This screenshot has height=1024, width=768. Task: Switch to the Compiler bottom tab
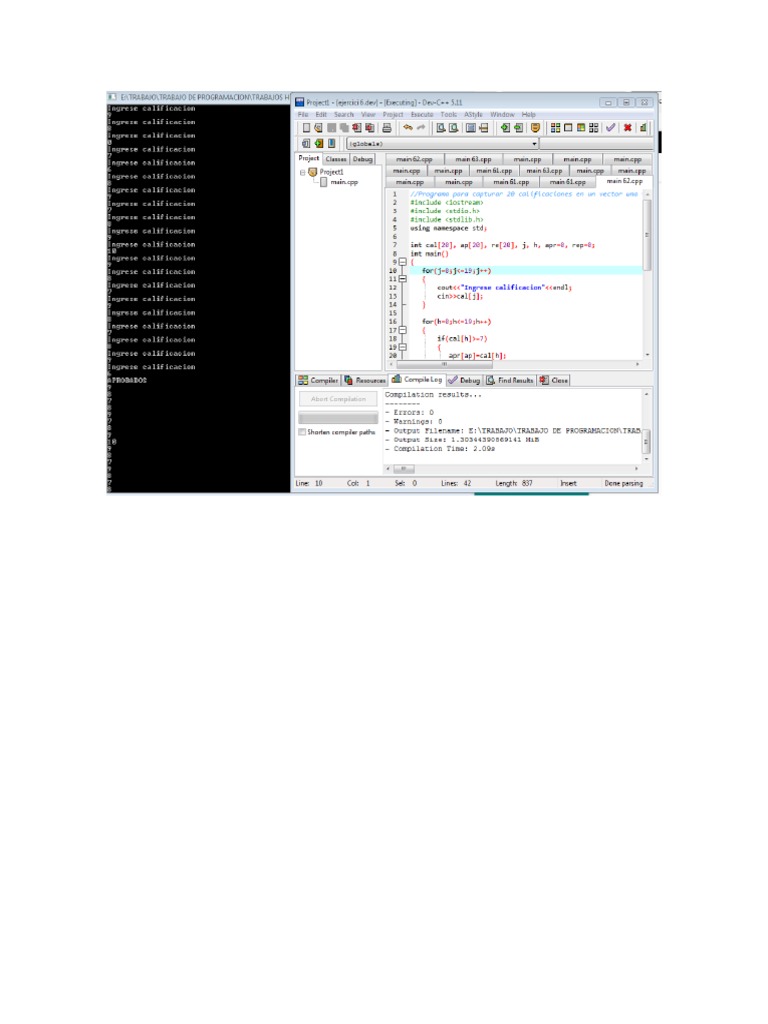(318, 380)
